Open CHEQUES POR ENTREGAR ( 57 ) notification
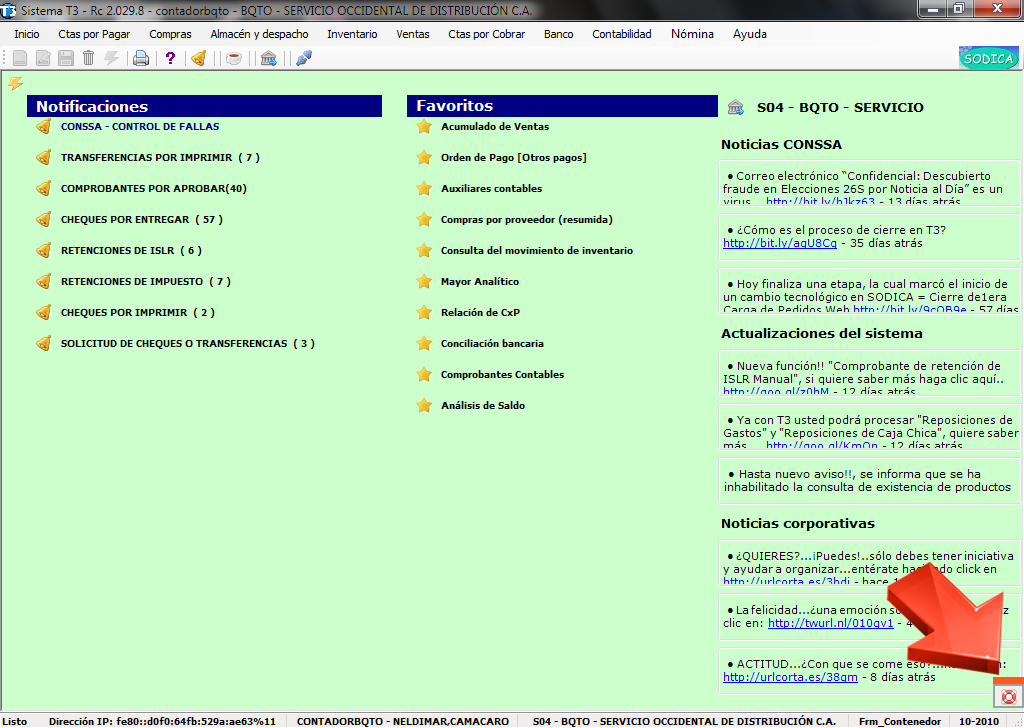 [x=142, y=219]
